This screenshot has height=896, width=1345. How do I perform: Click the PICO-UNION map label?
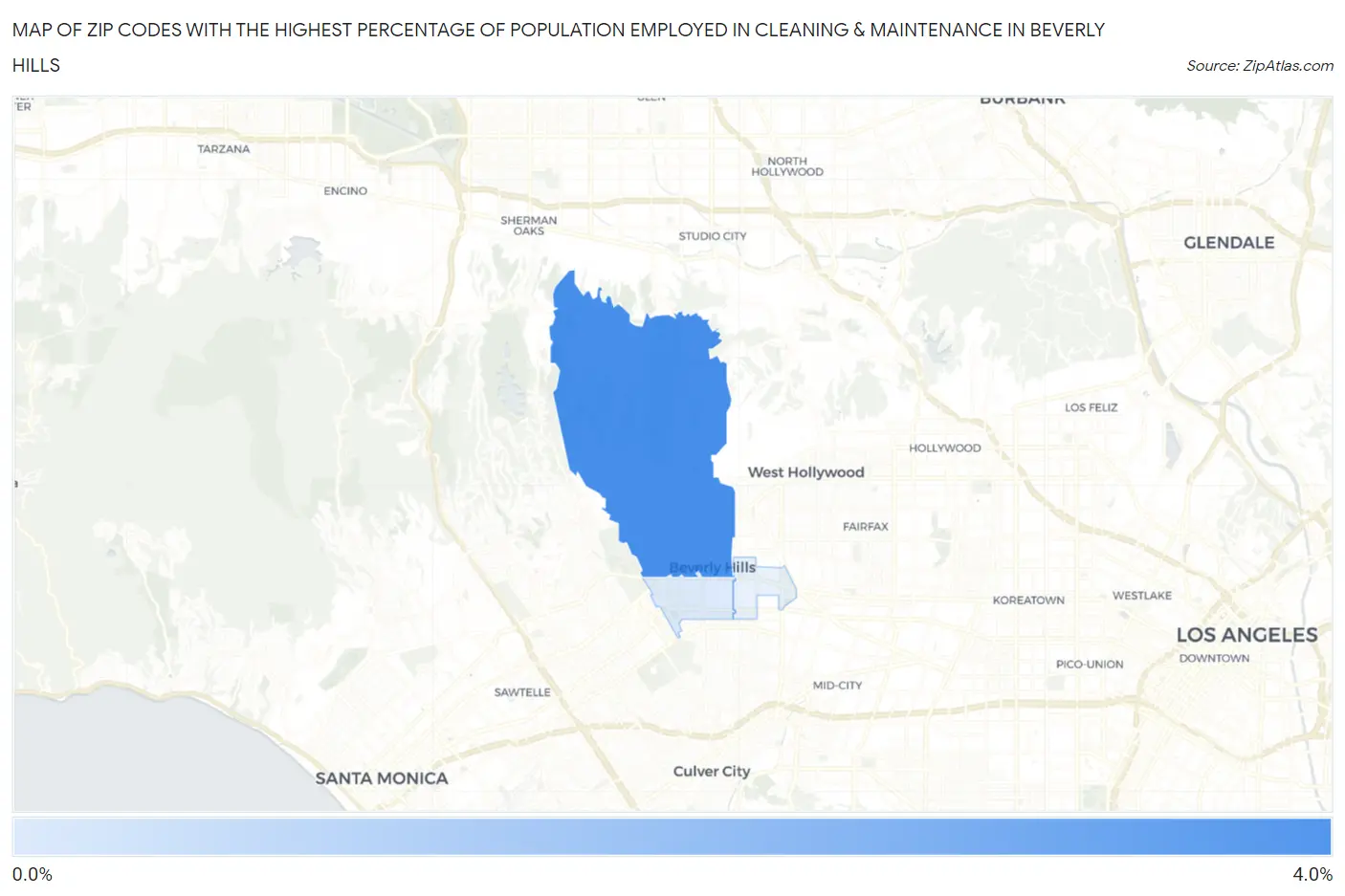pyautogui.click(x=1090, y=665)
